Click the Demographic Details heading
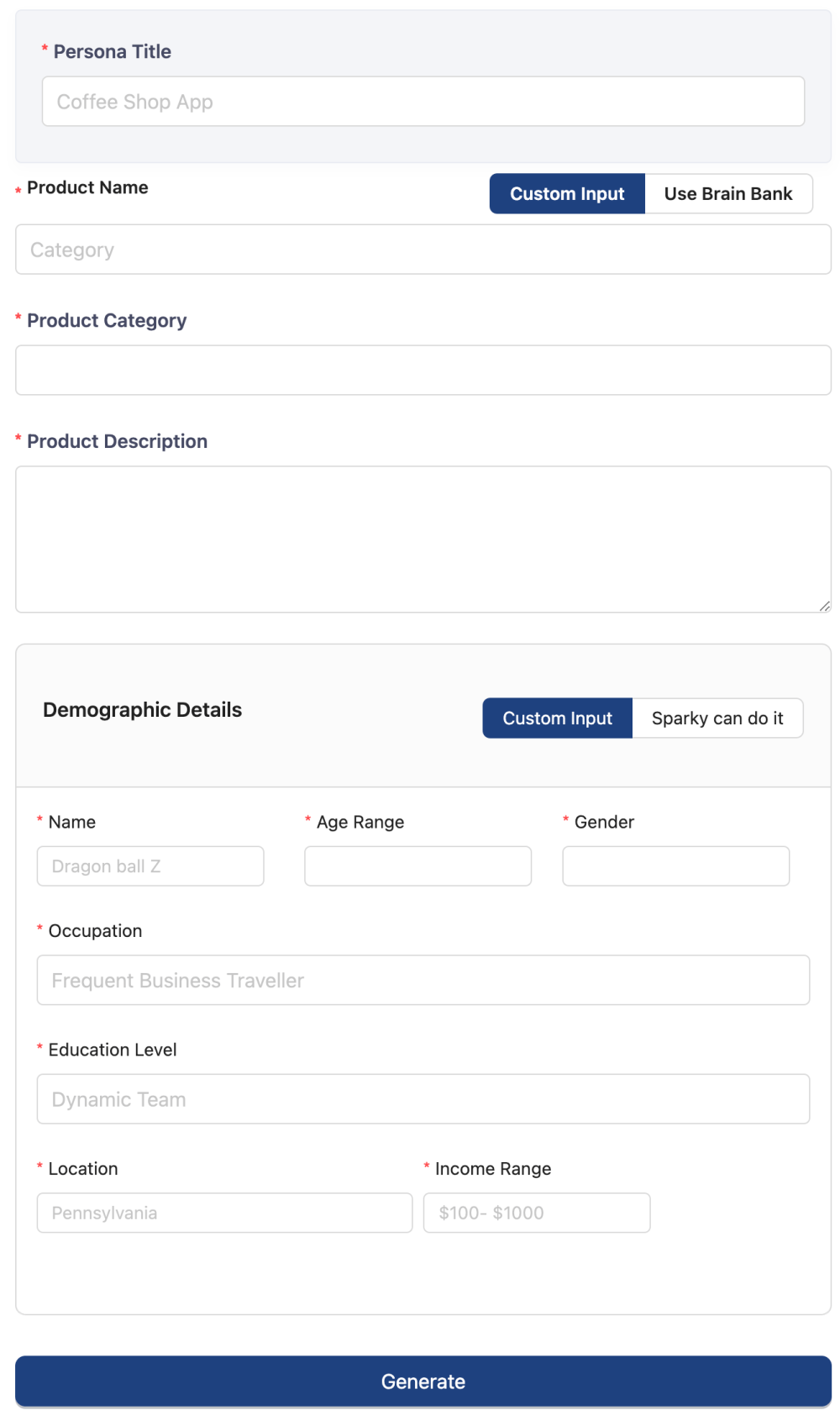 click(143, 710)
